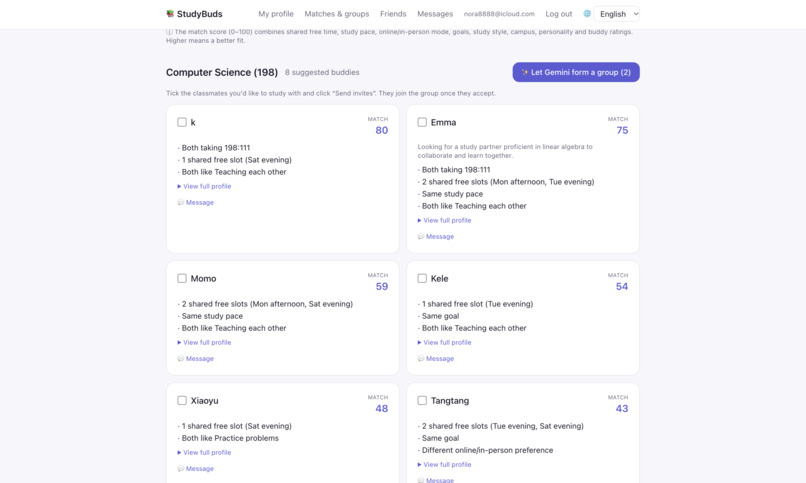Viewport: 806px width, 483px height.
Task: Click the Message link on Xiaoyu's card
Action: click(x=199, y=469)
